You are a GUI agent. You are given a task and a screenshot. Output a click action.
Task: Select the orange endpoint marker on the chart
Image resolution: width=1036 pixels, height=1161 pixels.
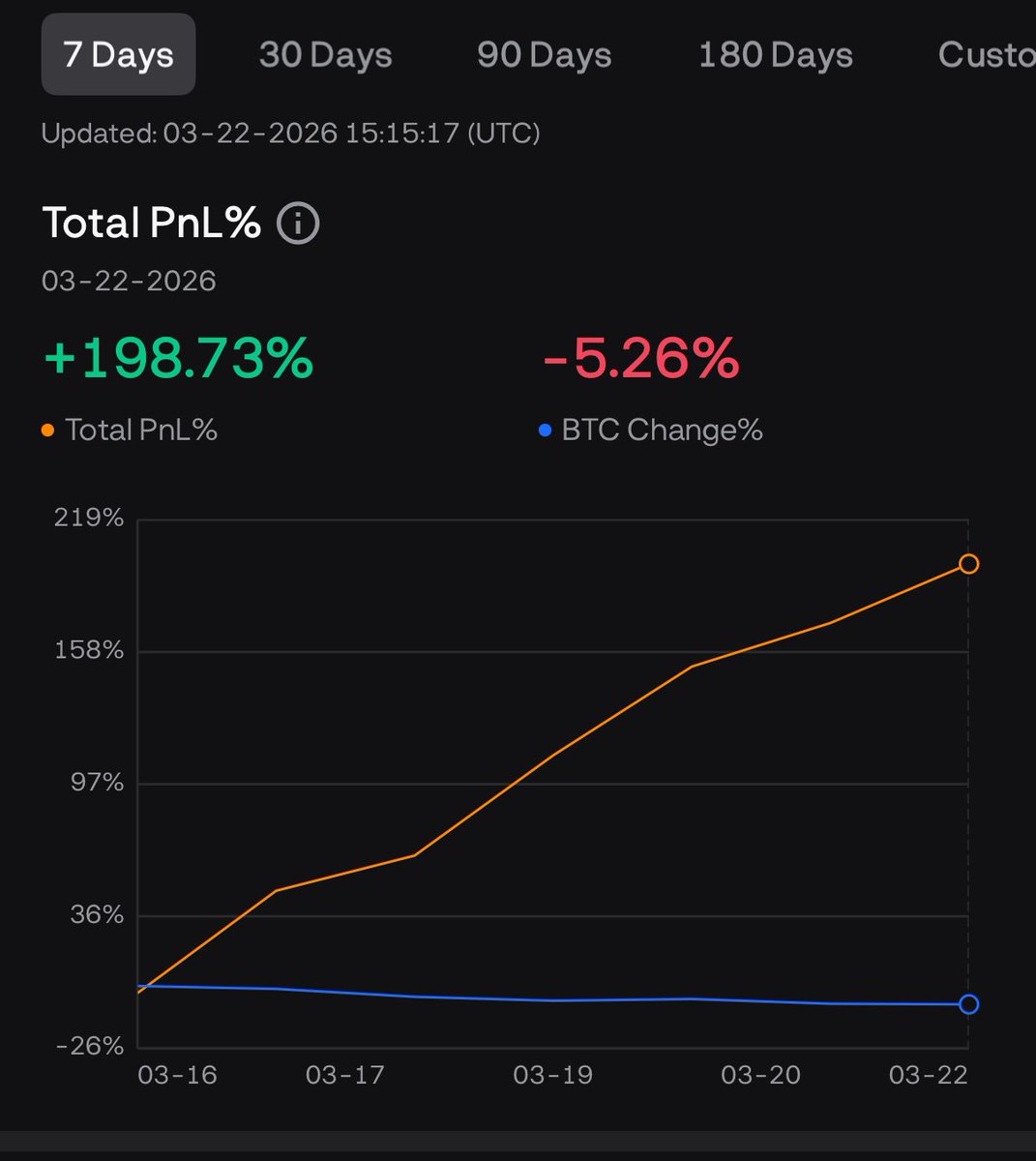click(967, 564)
